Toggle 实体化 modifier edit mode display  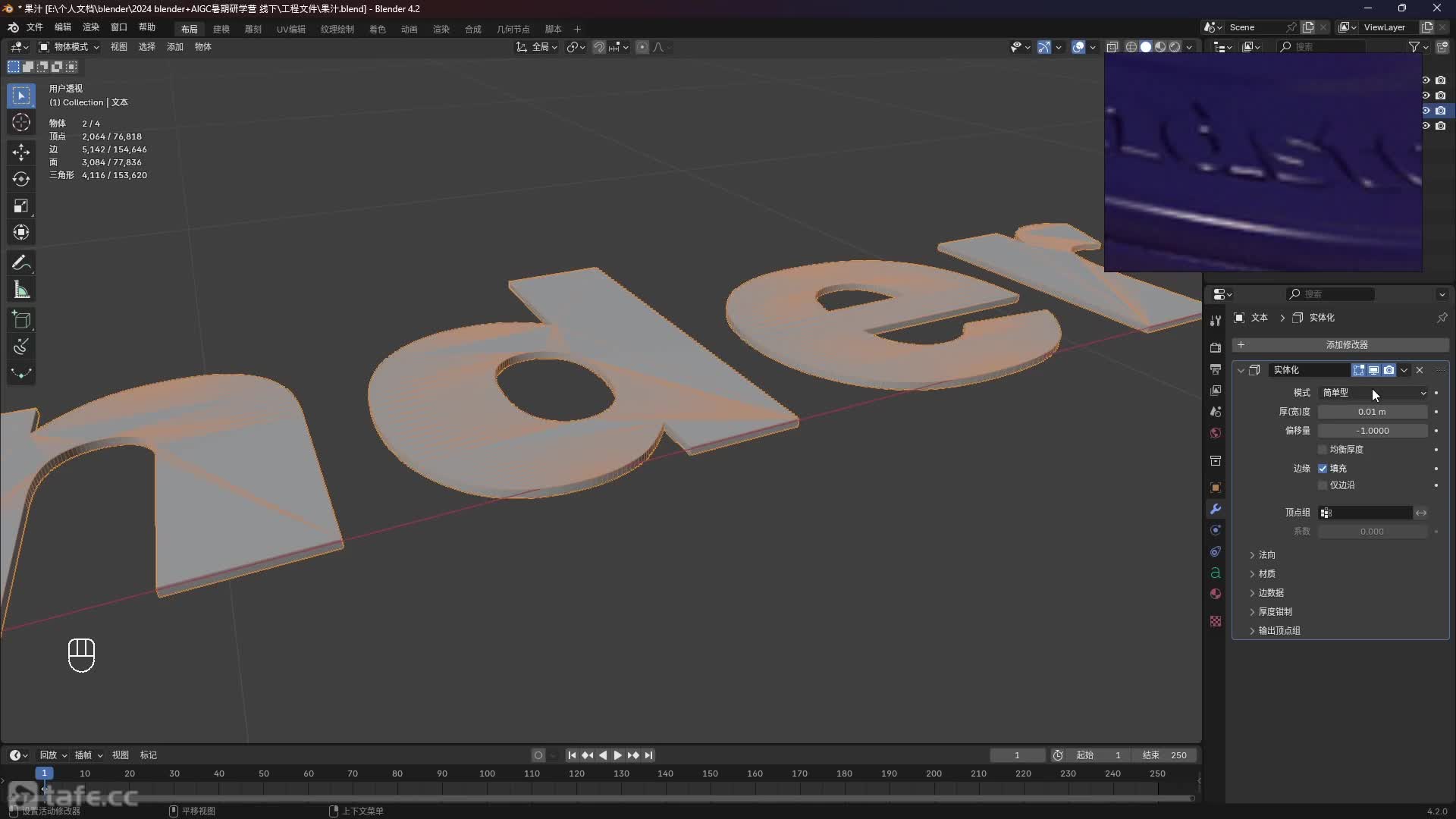click(x=1358, y=370)
